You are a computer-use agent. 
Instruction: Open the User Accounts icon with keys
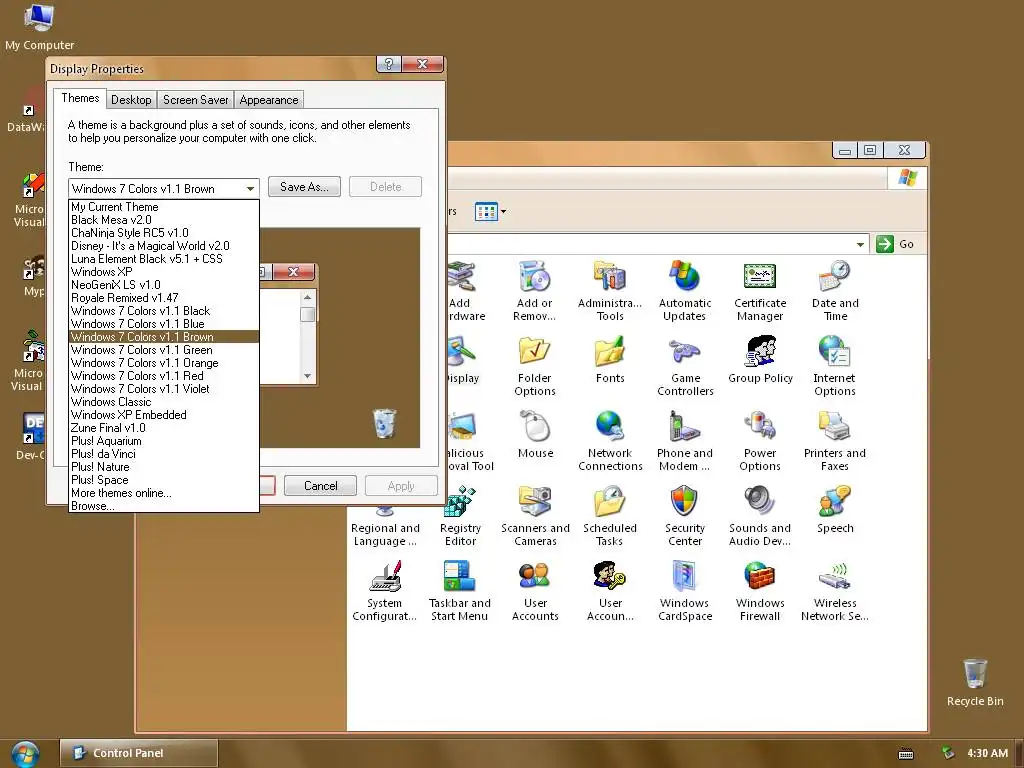tap(610, 591)
